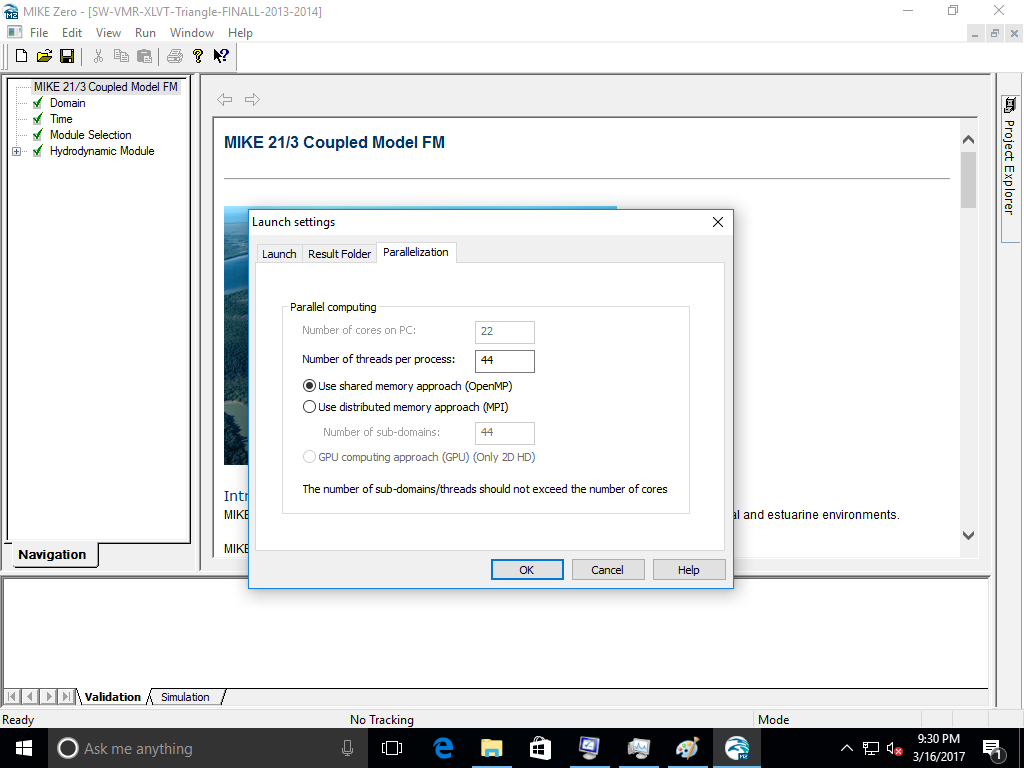Screen dimensions: 1024x768
Task: Open the View menu
Action: pyautogui.click(x=108, y=33)
